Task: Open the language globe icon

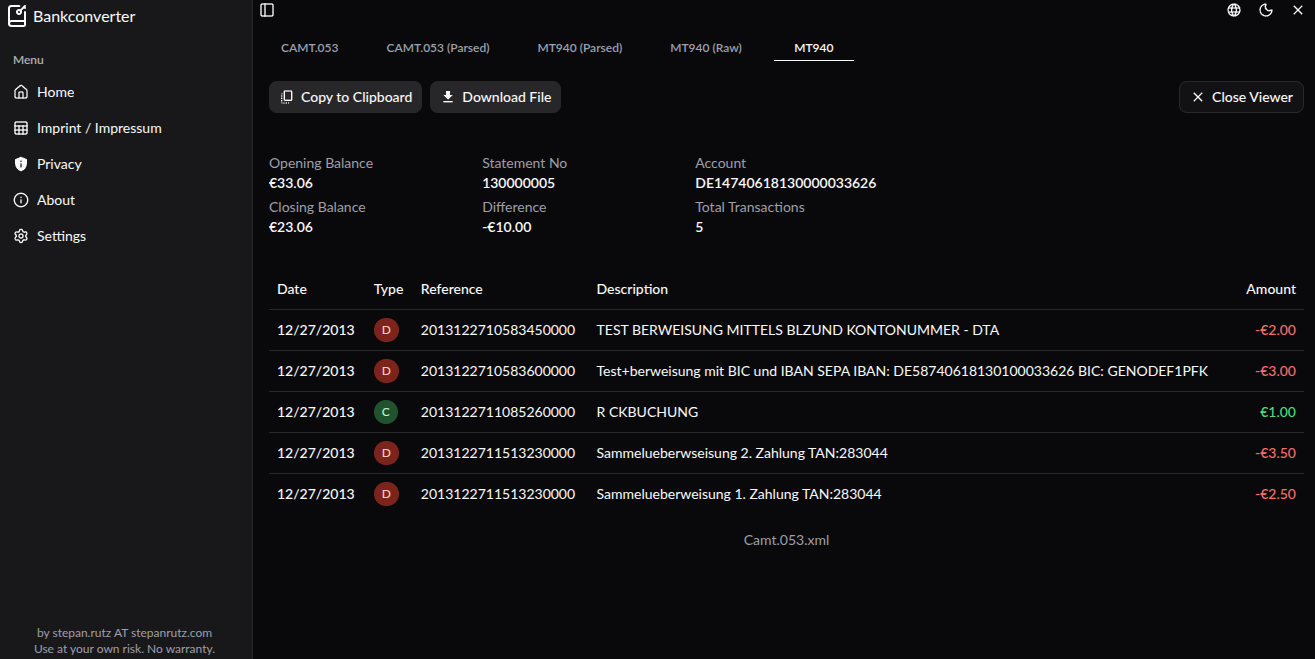Action: [x=1234, y=10]
